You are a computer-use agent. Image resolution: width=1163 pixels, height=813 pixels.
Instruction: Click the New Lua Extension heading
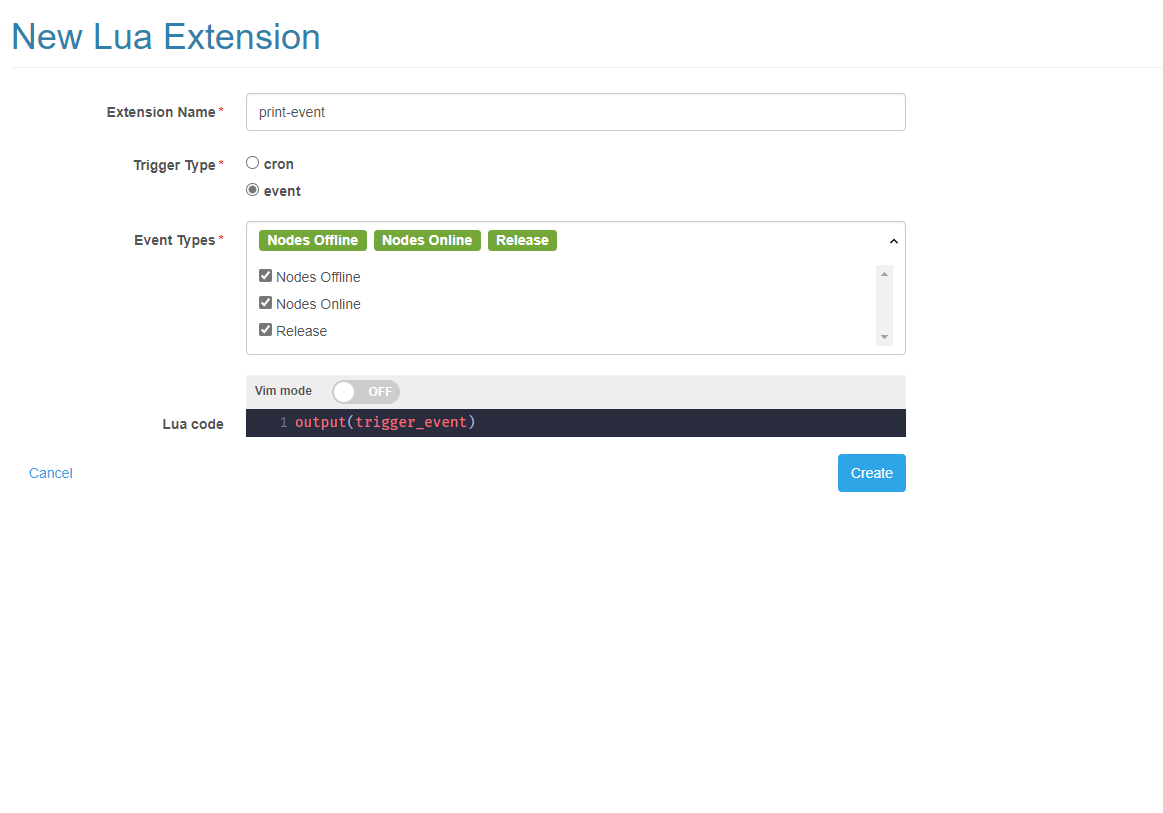[166, 36]
